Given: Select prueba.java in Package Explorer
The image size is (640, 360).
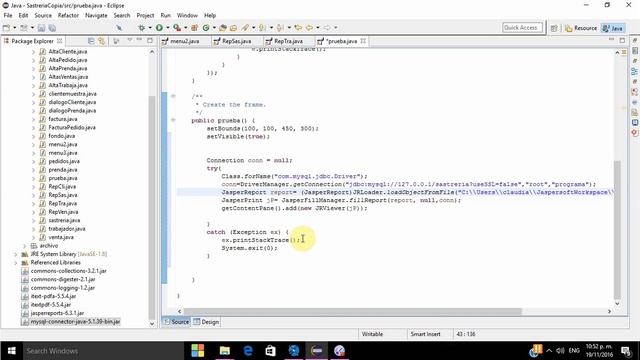Looking at the screenshot, I should click(62, 178).
